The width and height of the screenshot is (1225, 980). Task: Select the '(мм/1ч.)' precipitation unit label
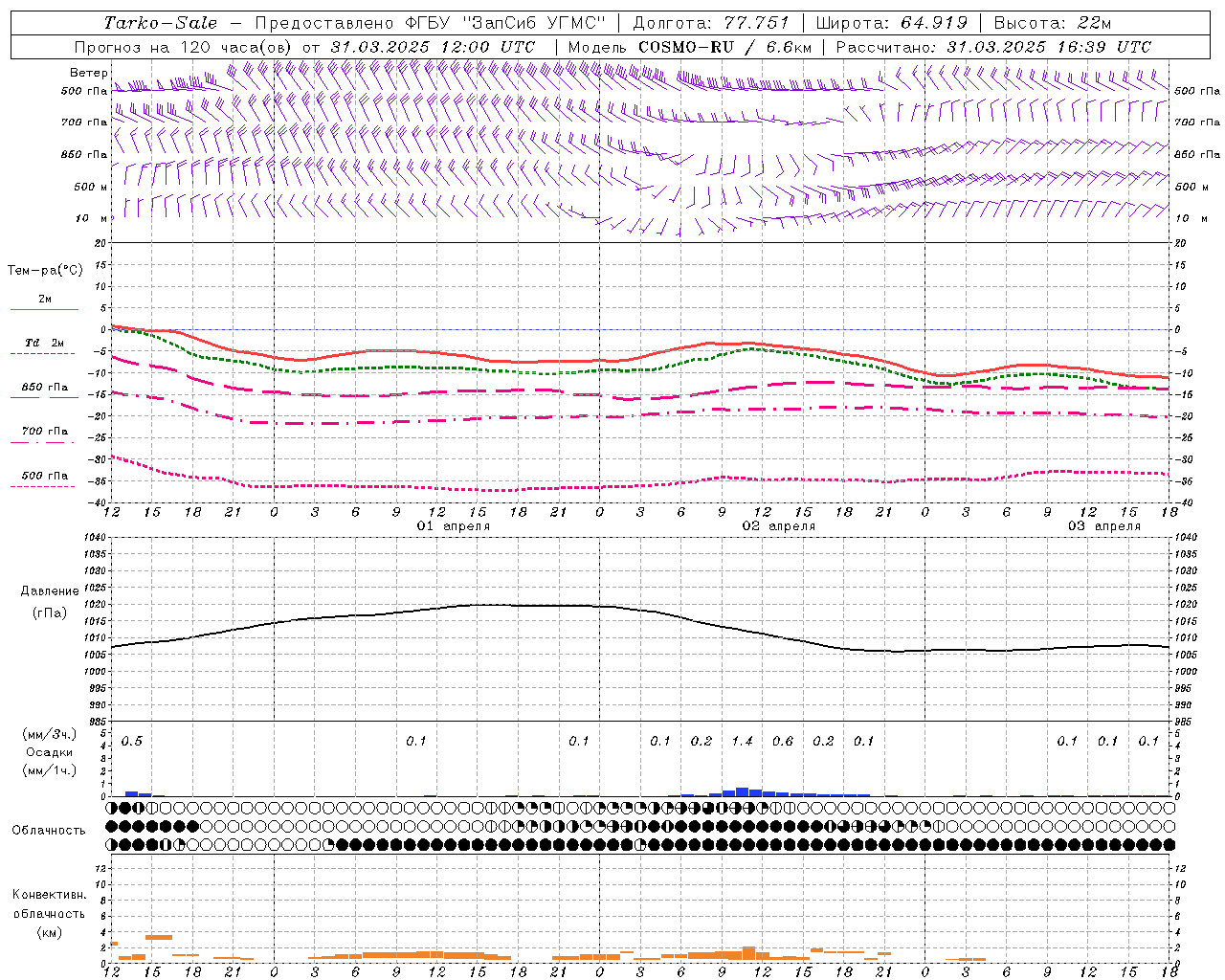[49, 770]
